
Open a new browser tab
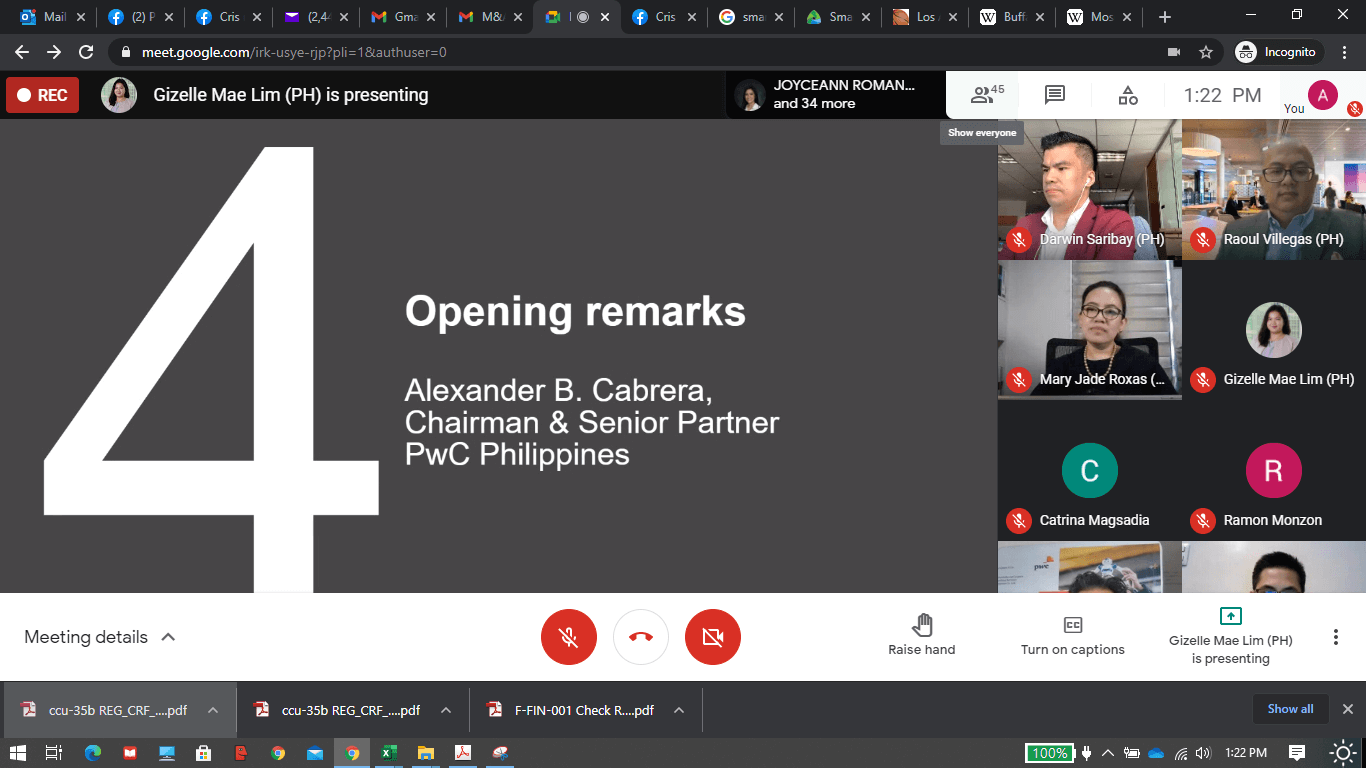(1165, 17)
